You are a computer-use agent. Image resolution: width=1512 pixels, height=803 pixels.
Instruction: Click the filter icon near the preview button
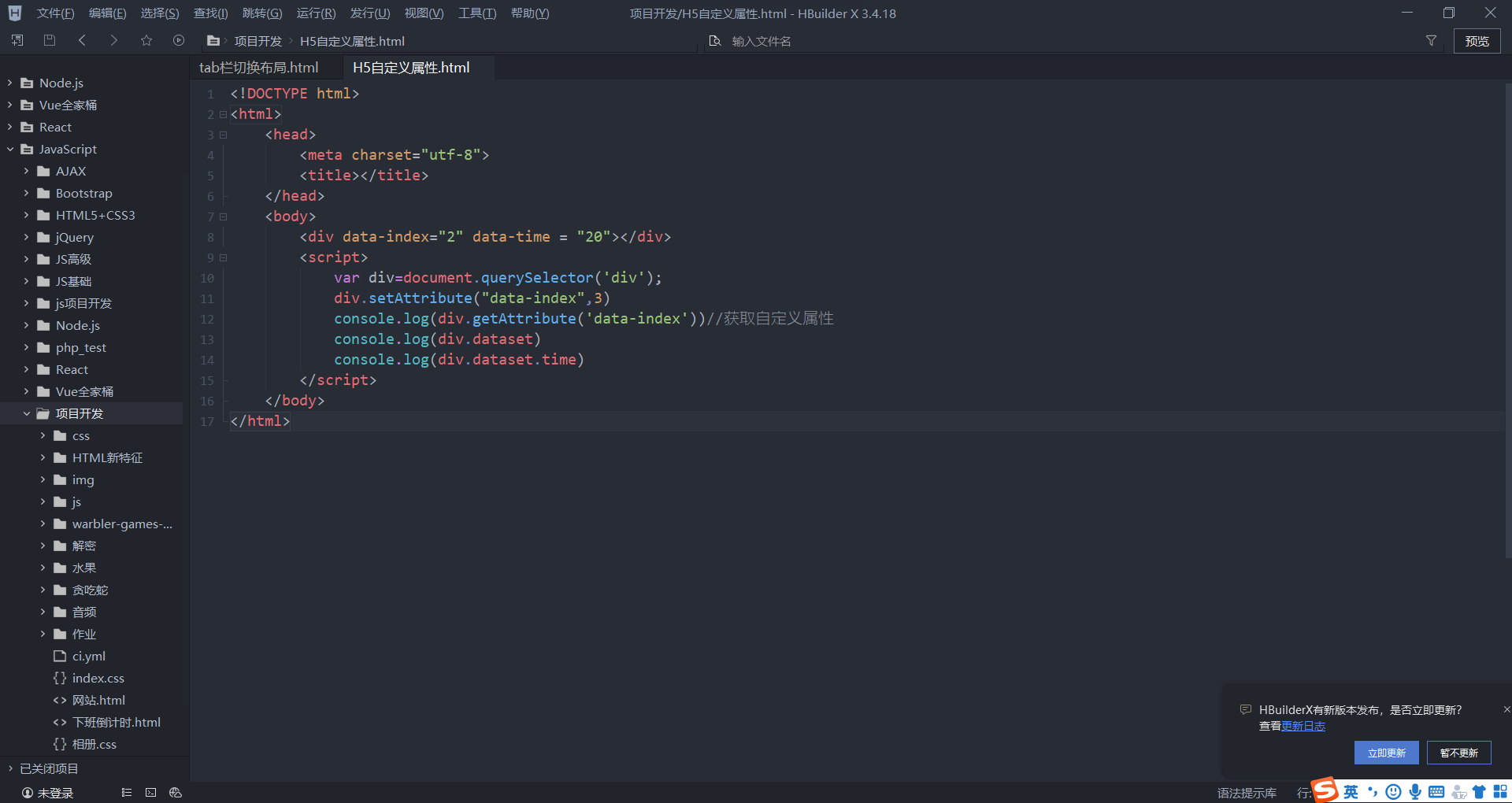(1432, 41)
